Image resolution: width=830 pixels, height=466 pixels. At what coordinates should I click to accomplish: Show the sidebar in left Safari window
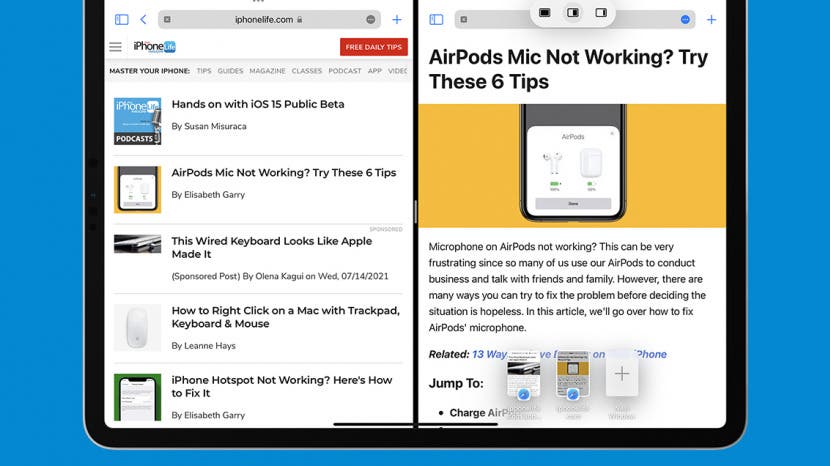tap(122, 20)
